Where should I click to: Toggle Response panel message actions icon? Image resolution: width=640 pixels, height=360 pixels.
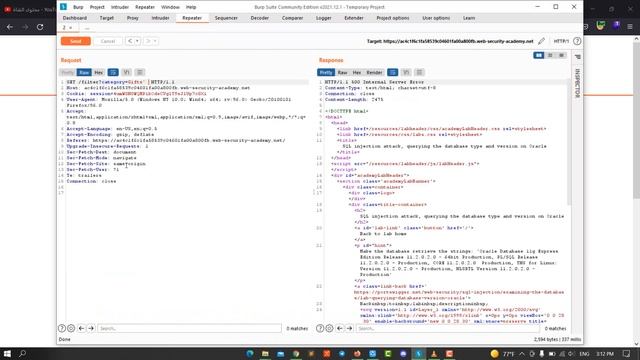point(393,72)
